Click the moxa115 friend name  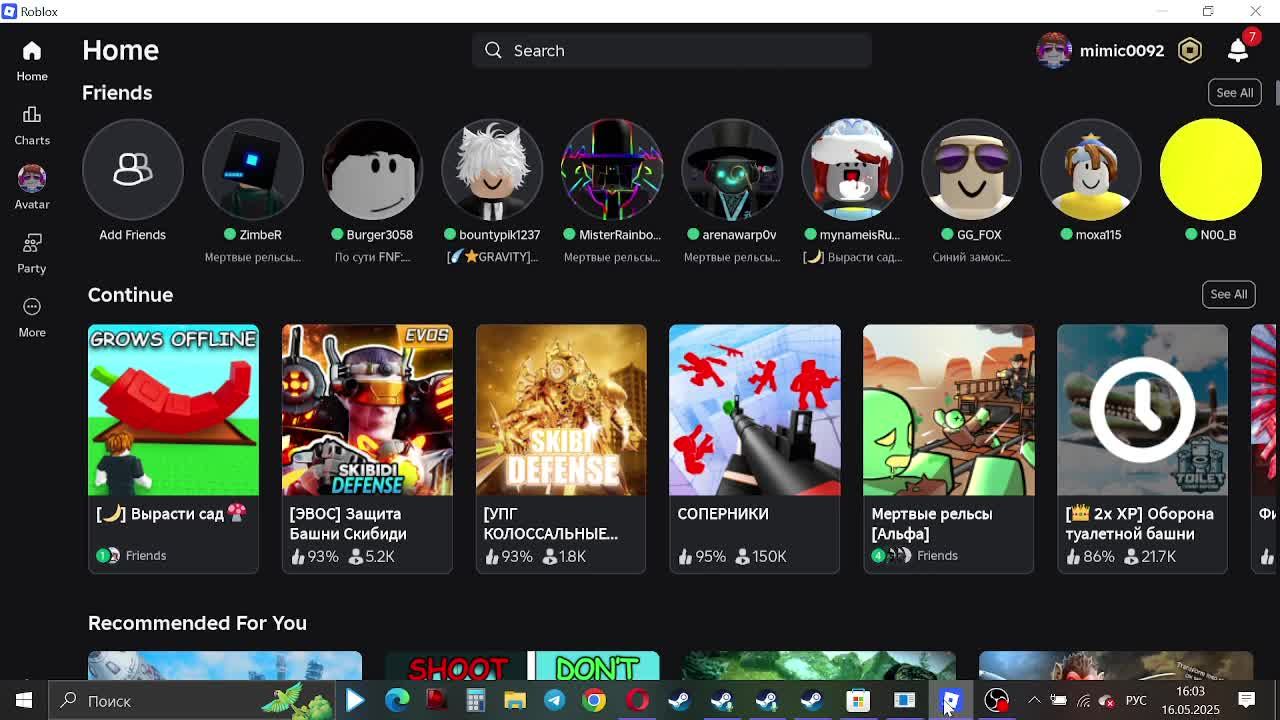[1098, 235]
